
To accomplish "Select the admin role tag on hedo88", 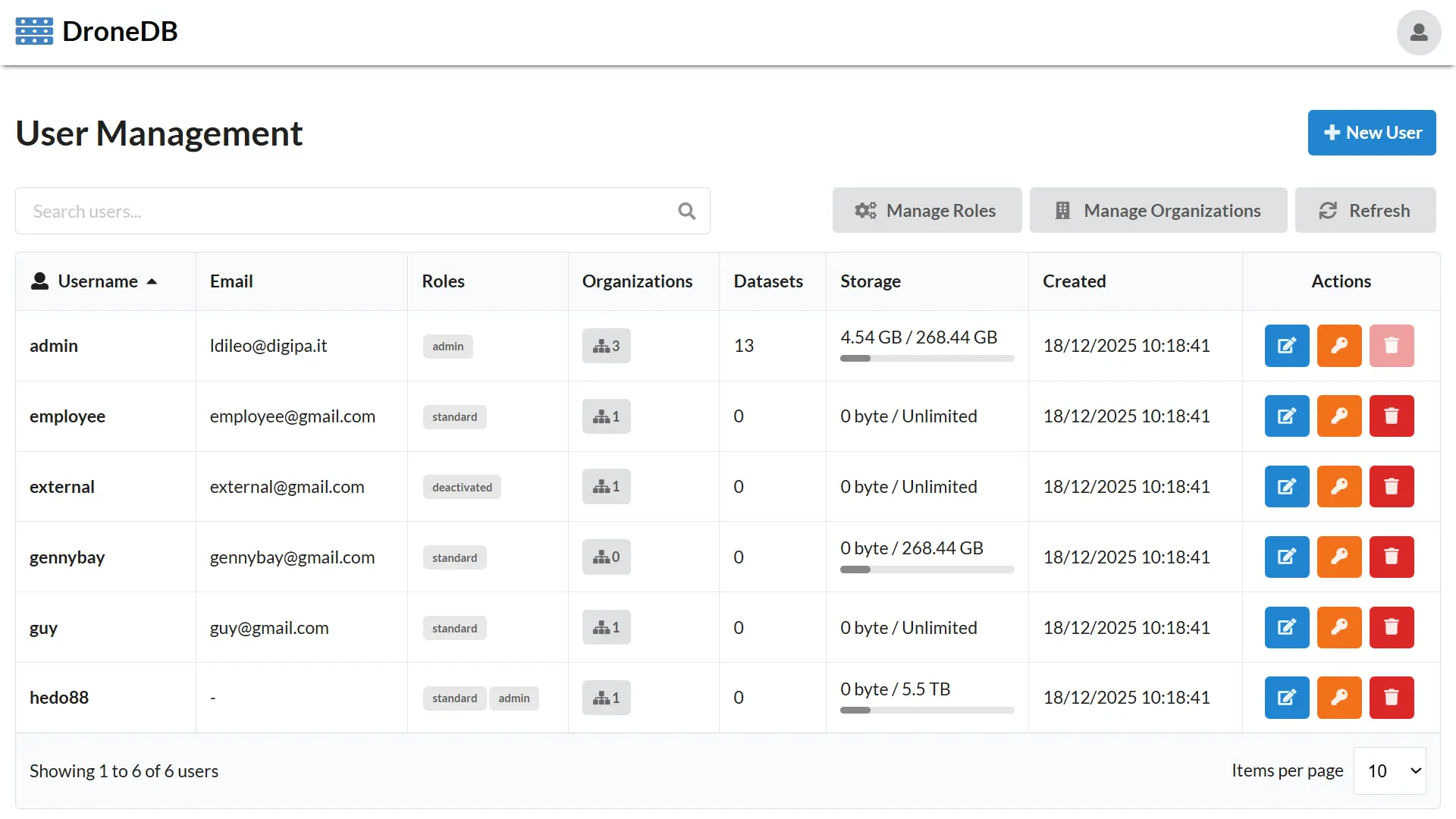I will tap(514, 698).
